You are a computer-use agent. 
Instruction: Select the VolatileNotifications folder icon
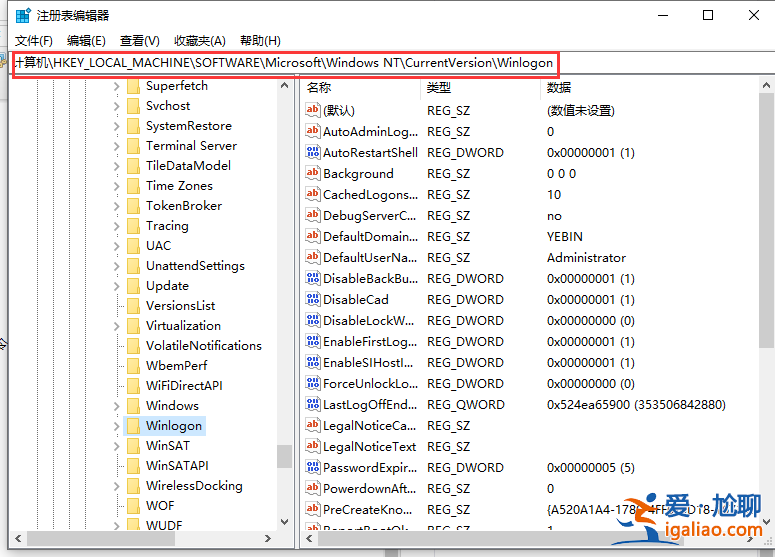click(133, 346)
